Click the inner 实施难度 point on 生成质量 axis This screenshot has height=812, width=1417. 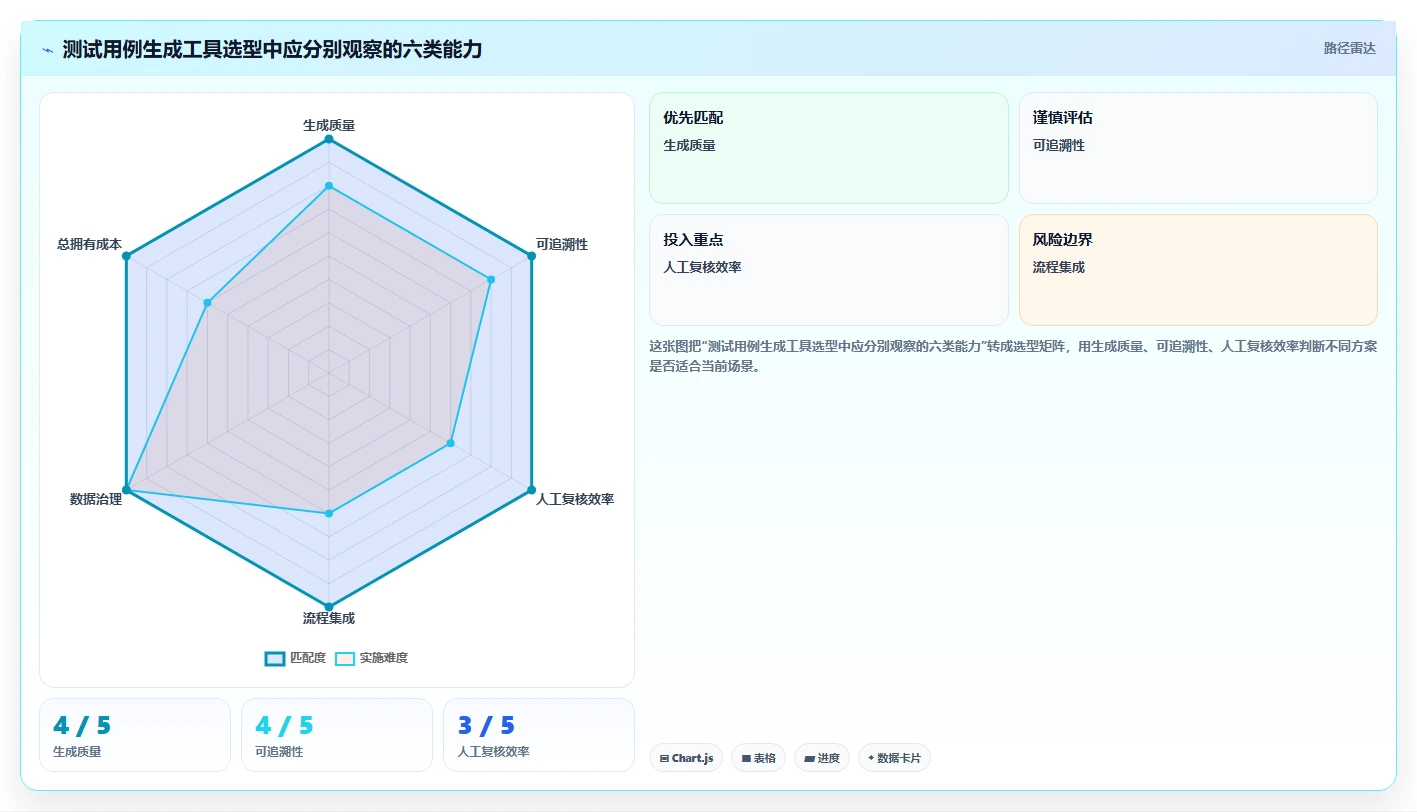coord(329,186)
